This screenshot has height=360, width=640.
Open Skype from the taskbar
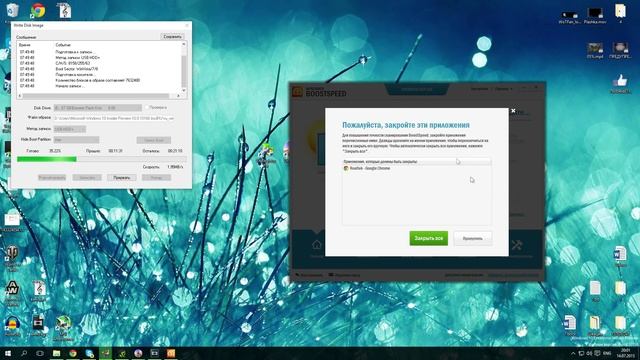coord(89,353)
